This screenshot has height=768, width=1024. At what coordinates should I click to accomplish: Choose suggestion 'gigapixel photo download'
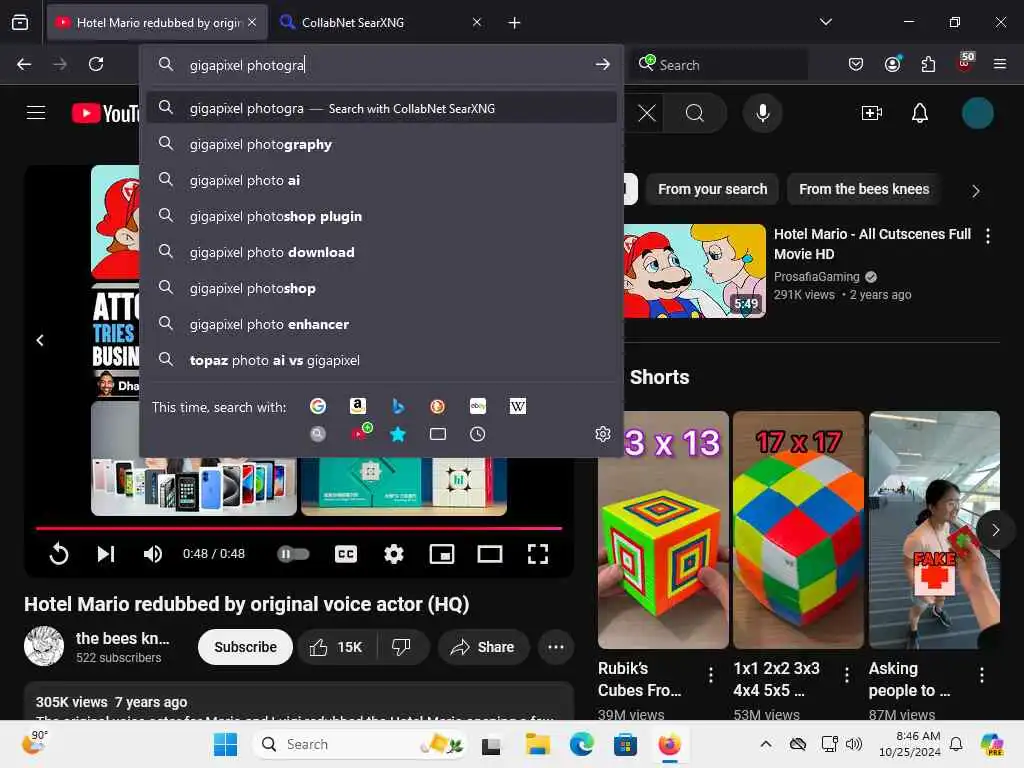coord(382,252)
